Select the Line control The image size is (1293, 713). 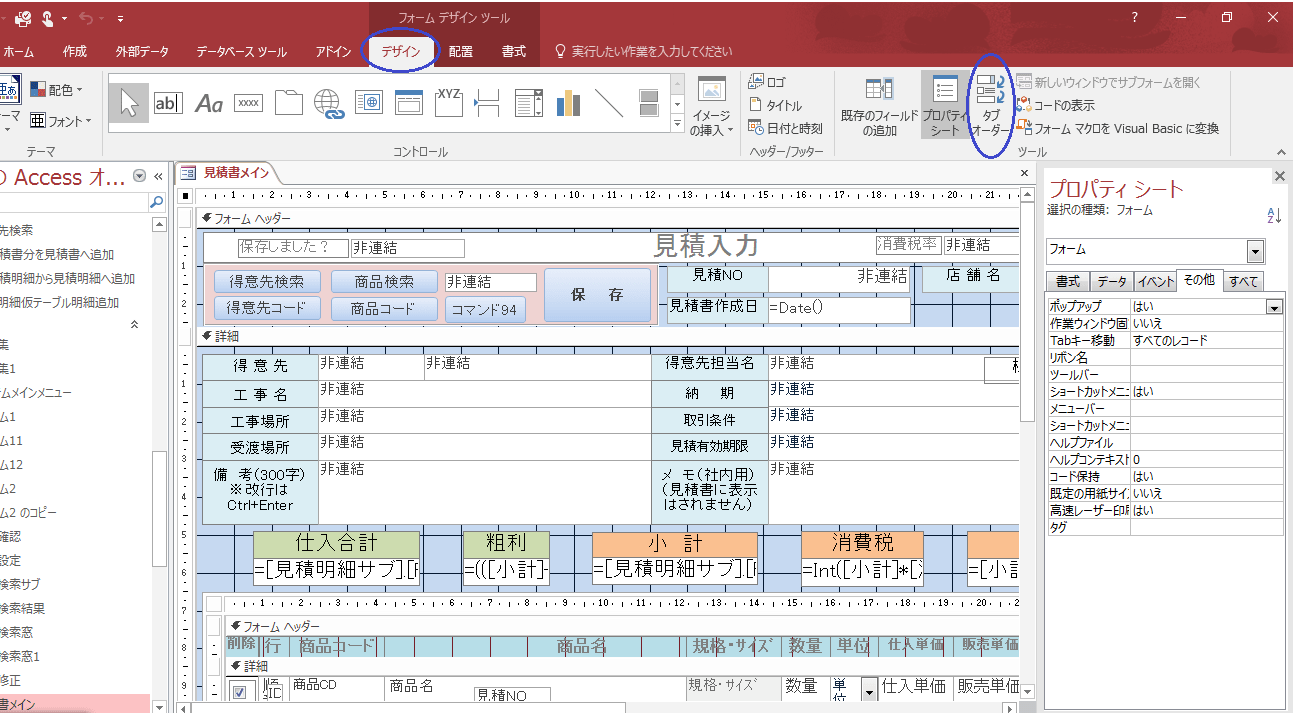click(608, 103)
